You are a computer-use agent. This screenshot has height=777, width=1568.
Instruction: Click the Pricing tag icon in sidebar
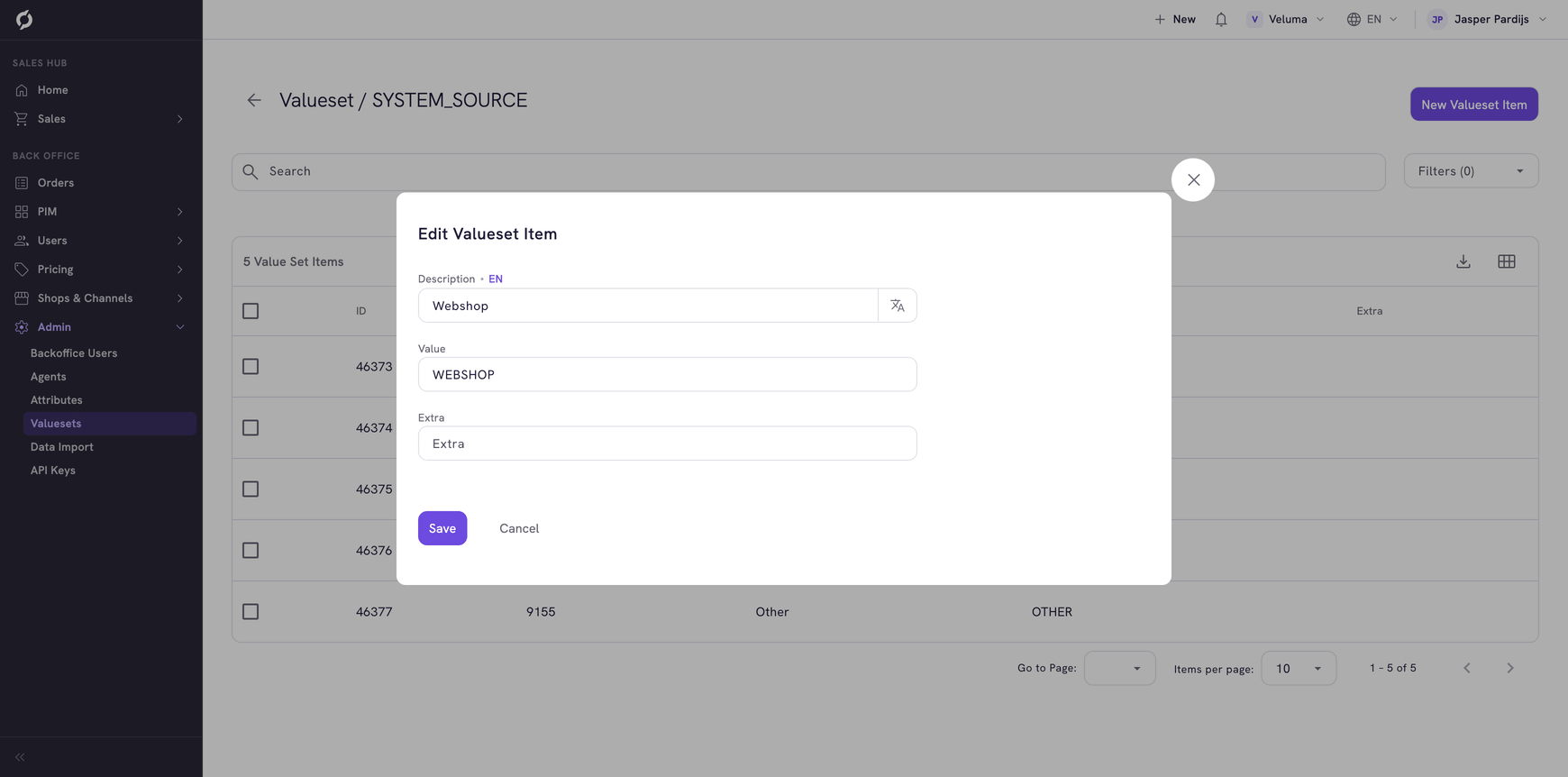[x=22, y=270]
